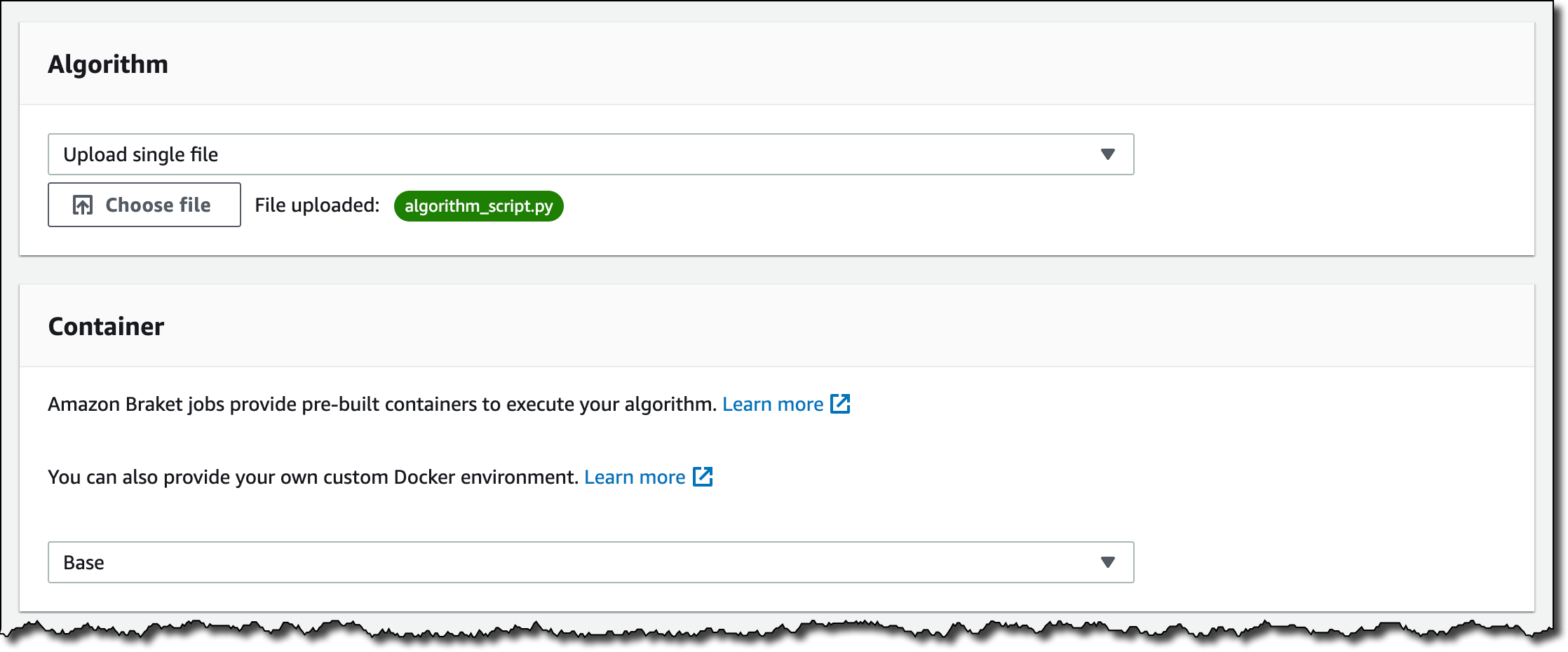
Task: Open the container type select field
Action: point(590,562)
